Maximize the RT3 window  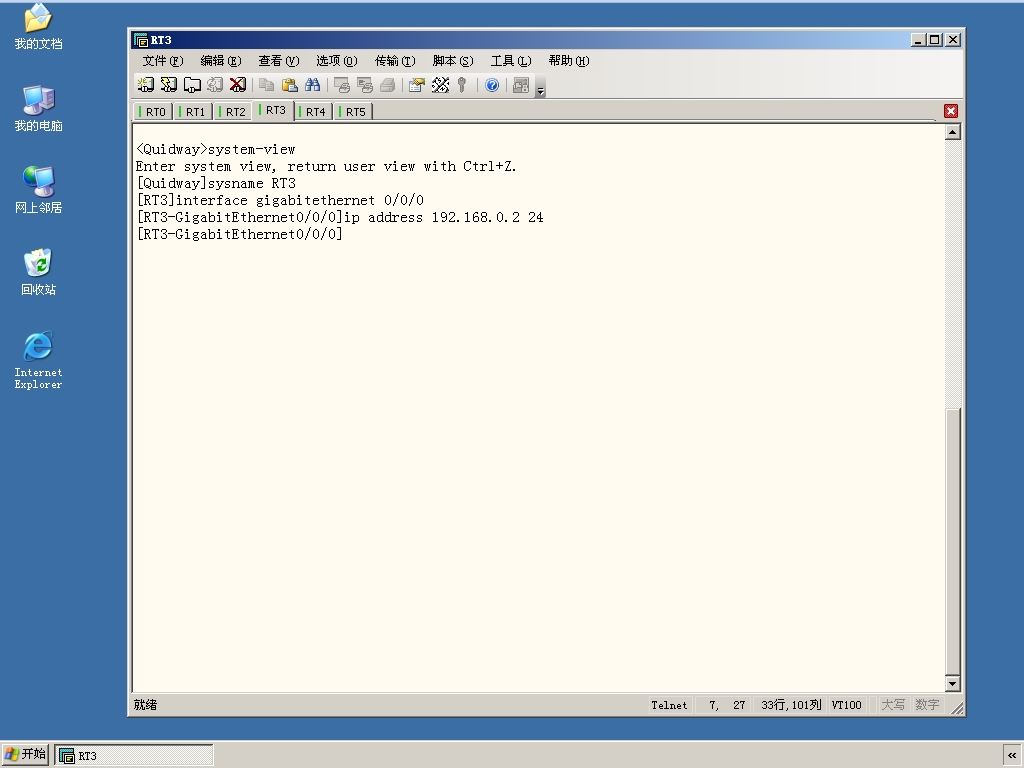(935, 40)
